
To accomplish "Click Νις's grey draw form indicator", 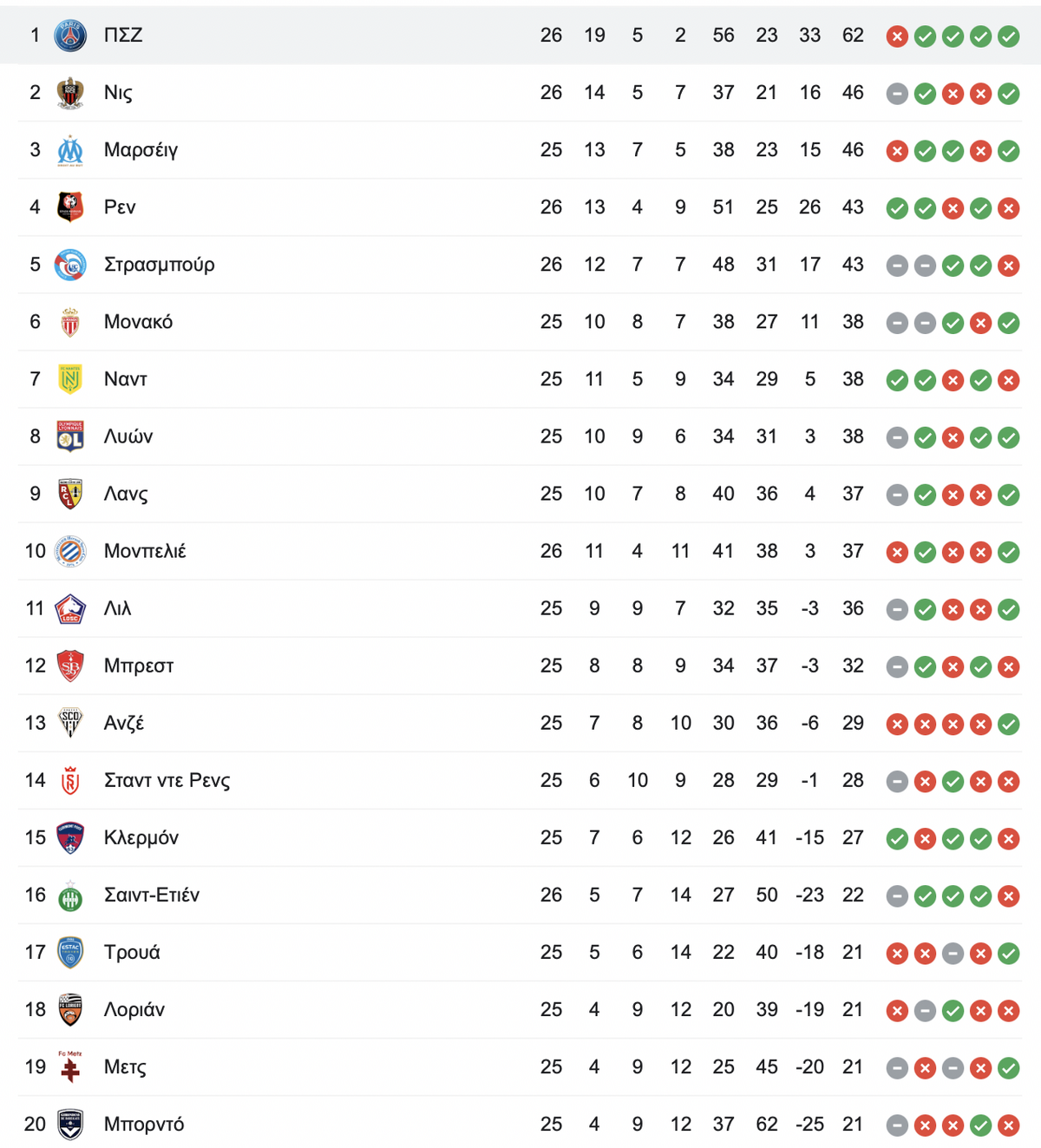I will click(x=897, y=93).
